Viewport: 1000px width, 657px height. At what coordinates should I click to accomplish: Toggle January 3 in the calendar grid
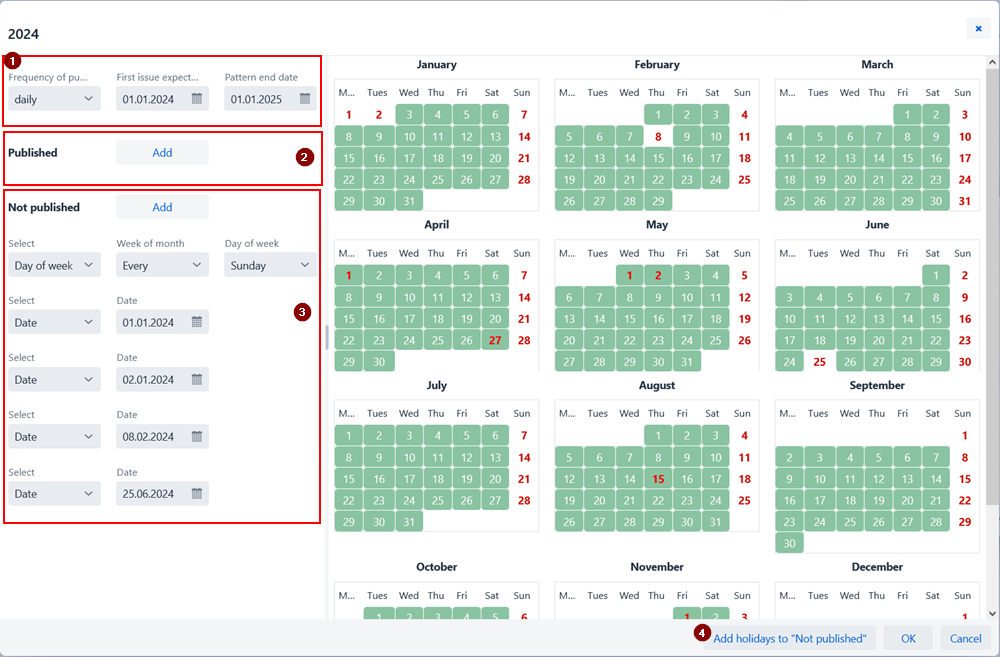[407, 114]
